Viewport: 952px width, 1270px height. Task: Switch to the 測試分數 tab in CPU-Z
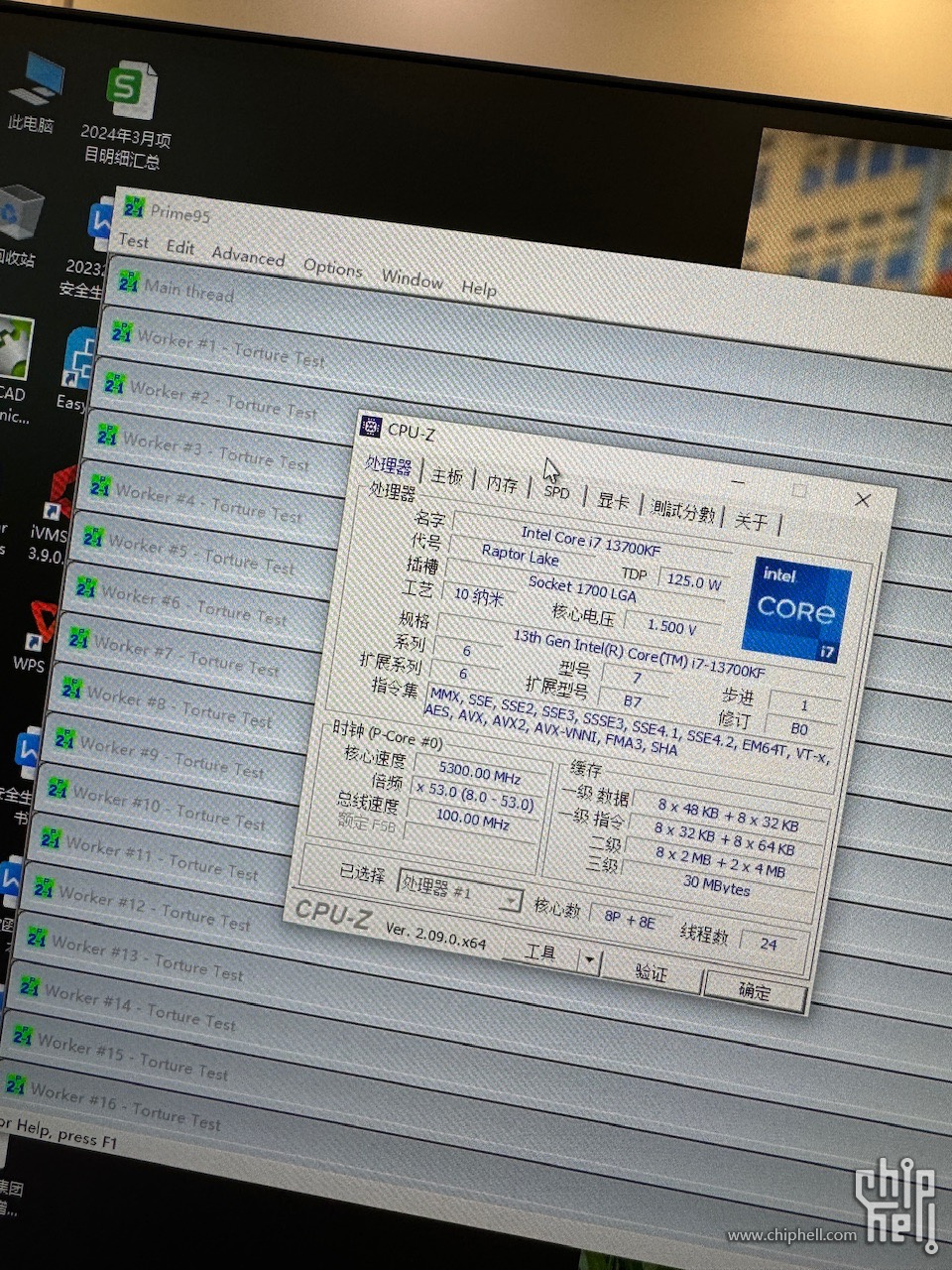(x=683, y=512)
